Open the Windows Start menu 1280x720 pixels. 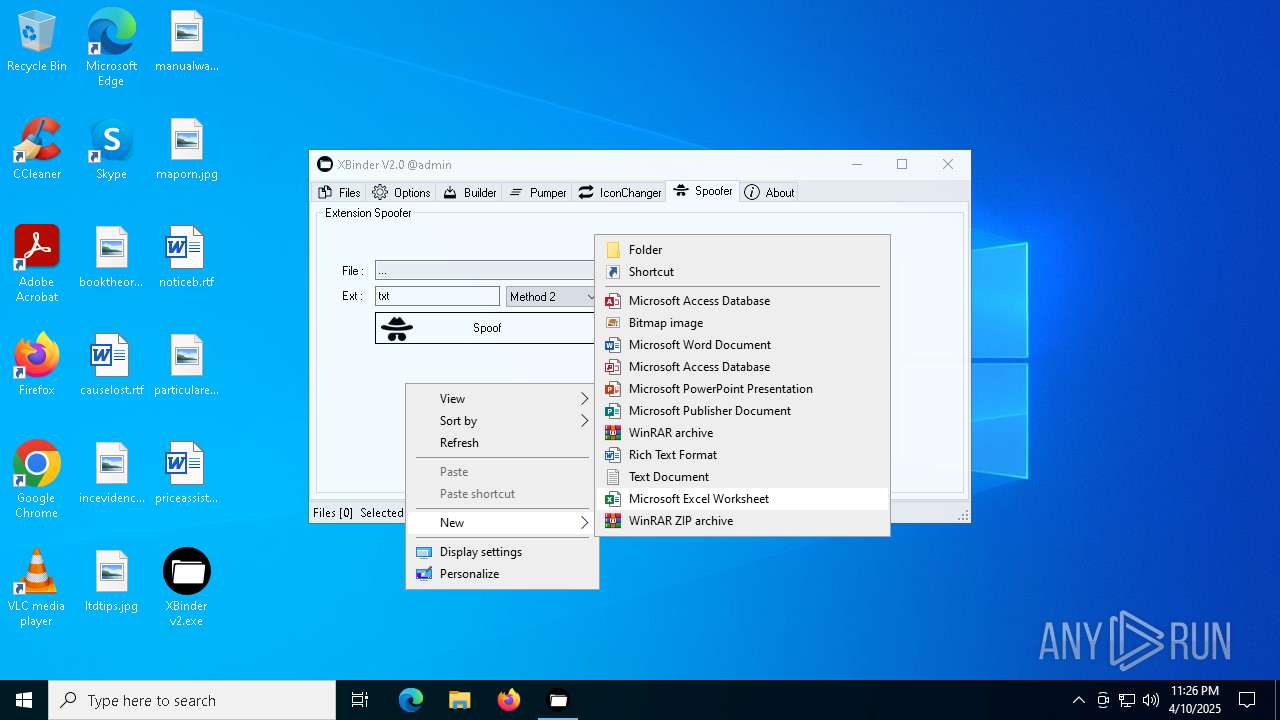click(x=24, y=700)
